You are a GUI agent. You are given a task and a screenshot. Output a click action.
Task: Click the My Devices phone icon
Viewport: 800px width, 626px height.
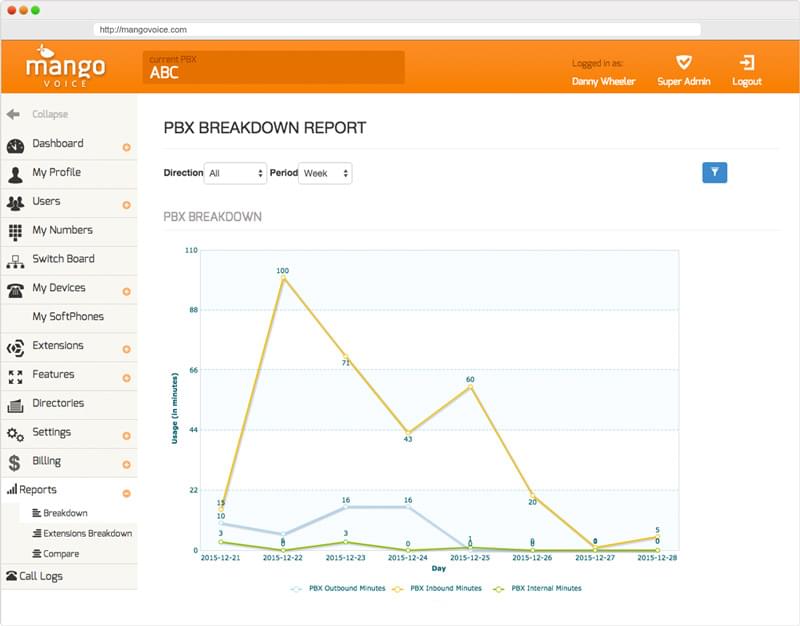coord(15,289)
